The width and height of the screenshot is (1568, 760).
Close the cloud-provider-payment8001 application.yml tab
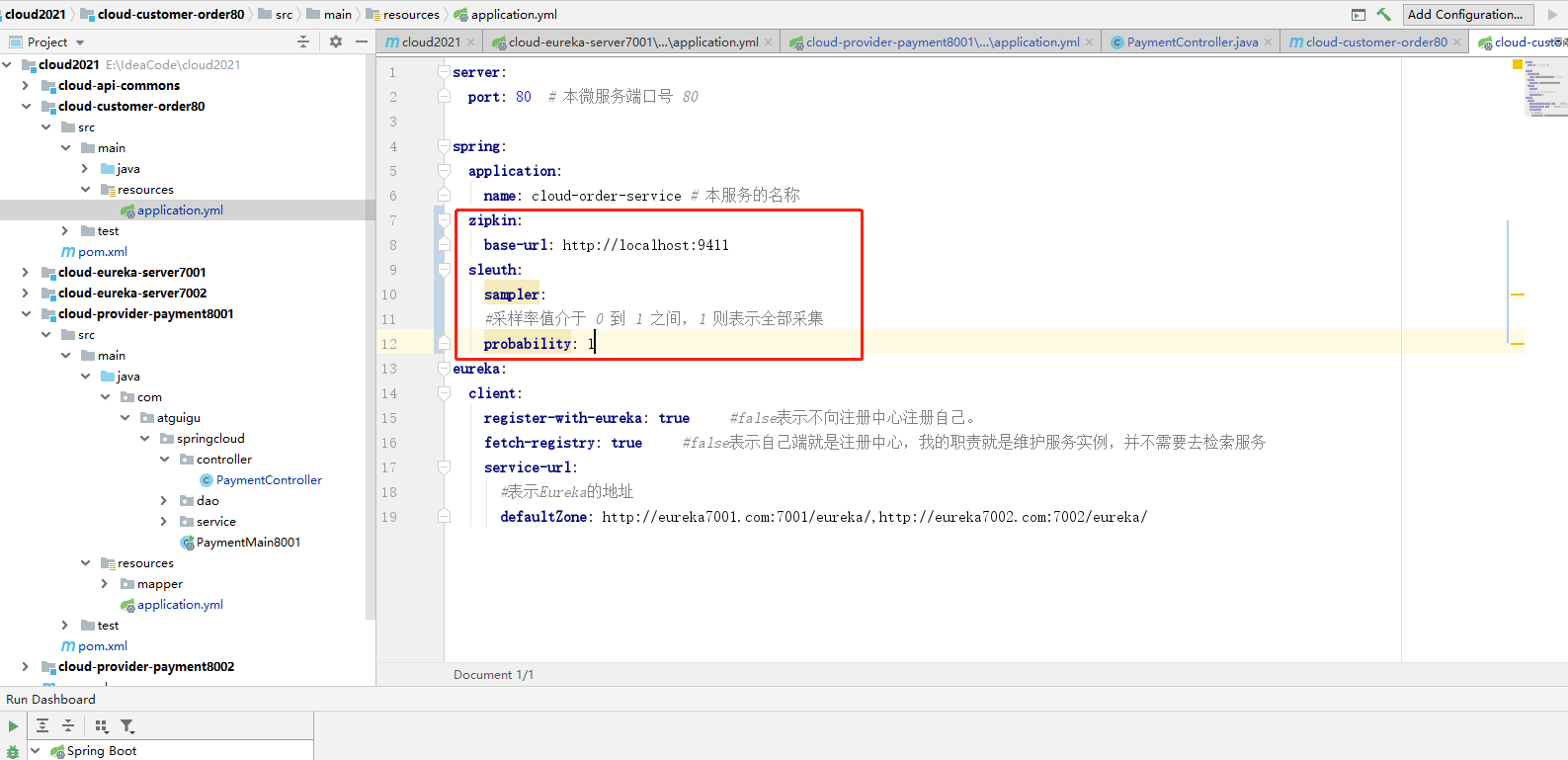click(x=1090, y=42)
